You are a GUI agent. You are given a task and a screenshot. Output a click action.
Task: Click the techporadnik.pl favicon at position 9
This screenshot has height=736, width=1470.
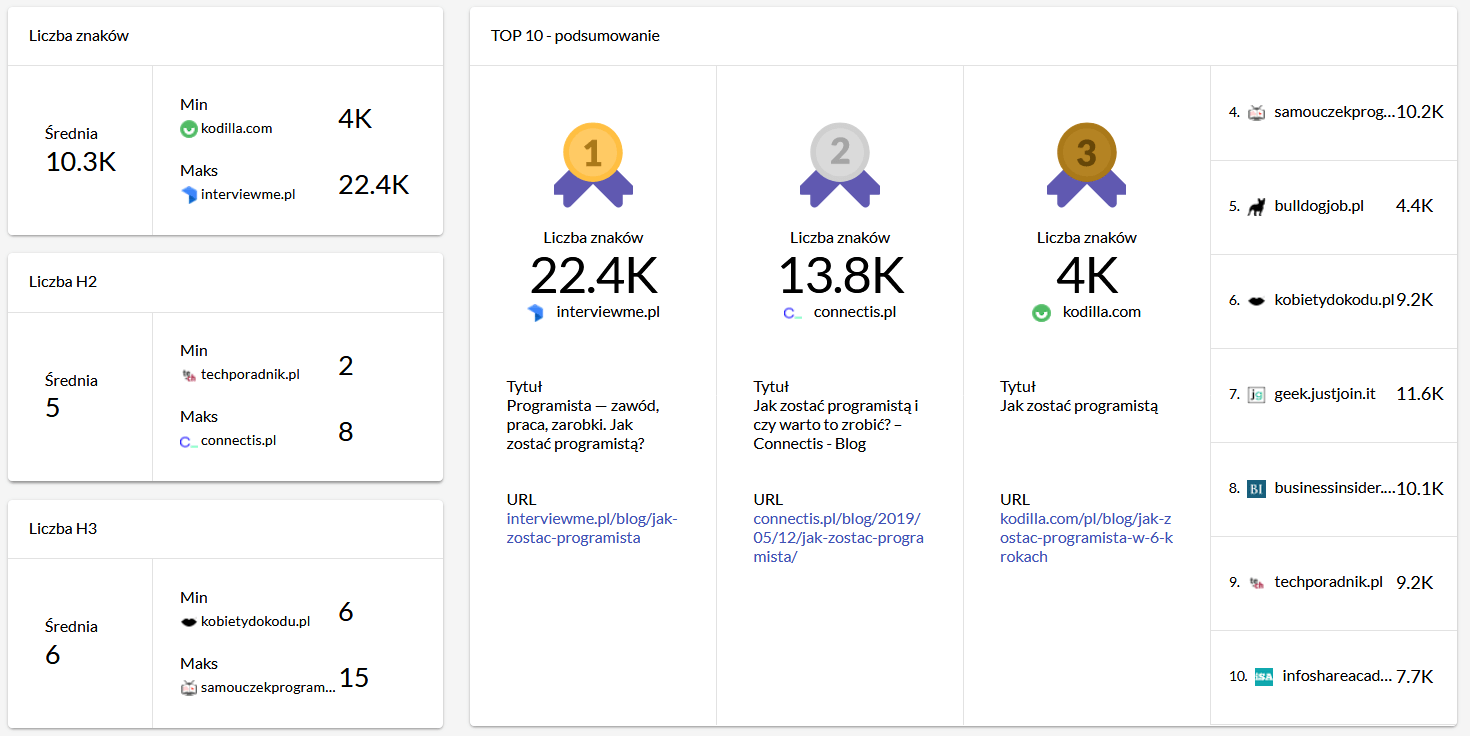1257,583
